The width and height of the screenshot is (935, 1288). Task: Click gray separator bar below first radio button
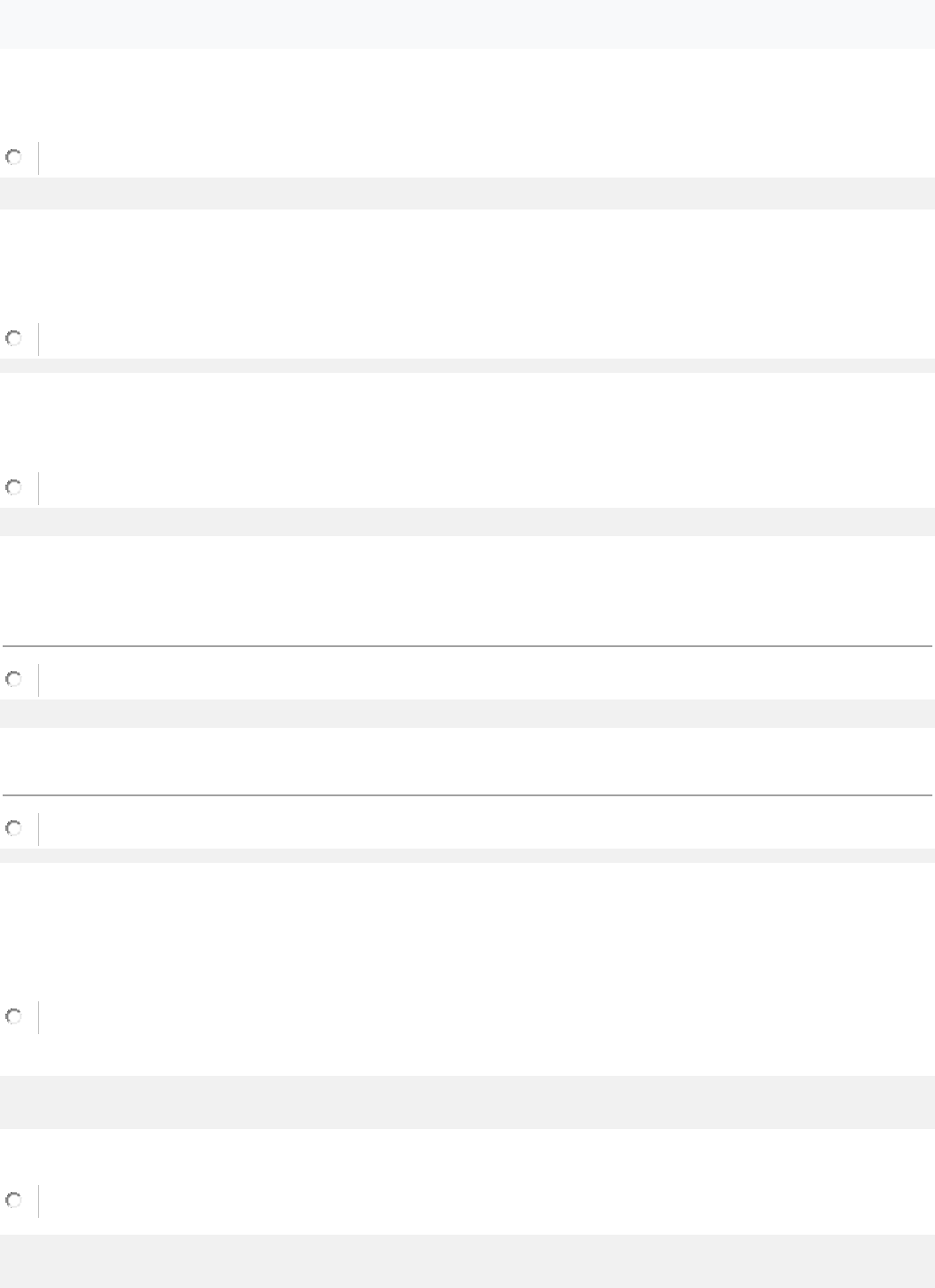pos(467,193)
